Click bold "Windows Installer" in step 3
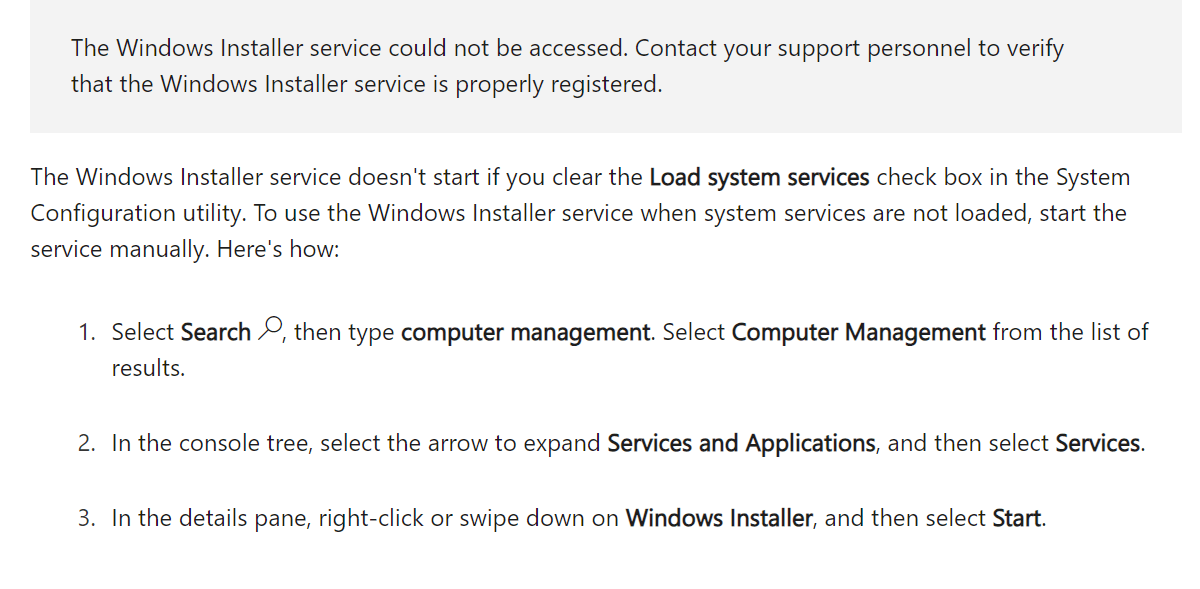Viewport: 1200px width, 589px height. point(718,518)
